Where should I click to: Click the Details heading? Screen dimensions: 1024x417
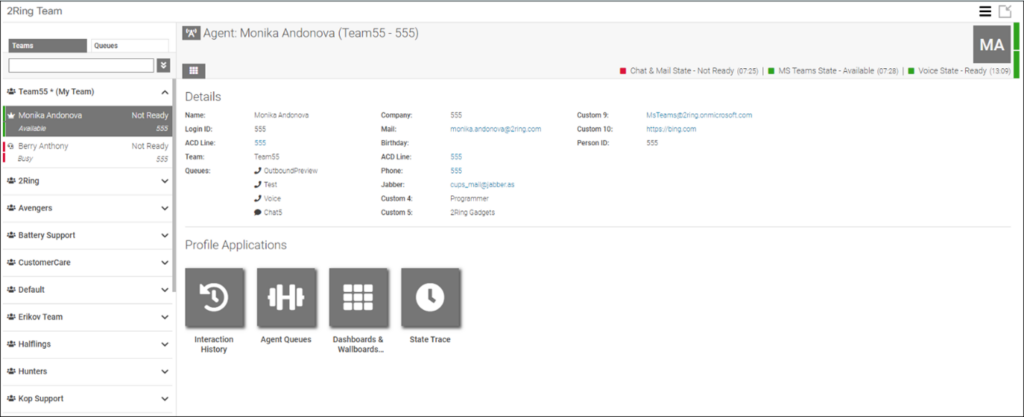(203, 97)
